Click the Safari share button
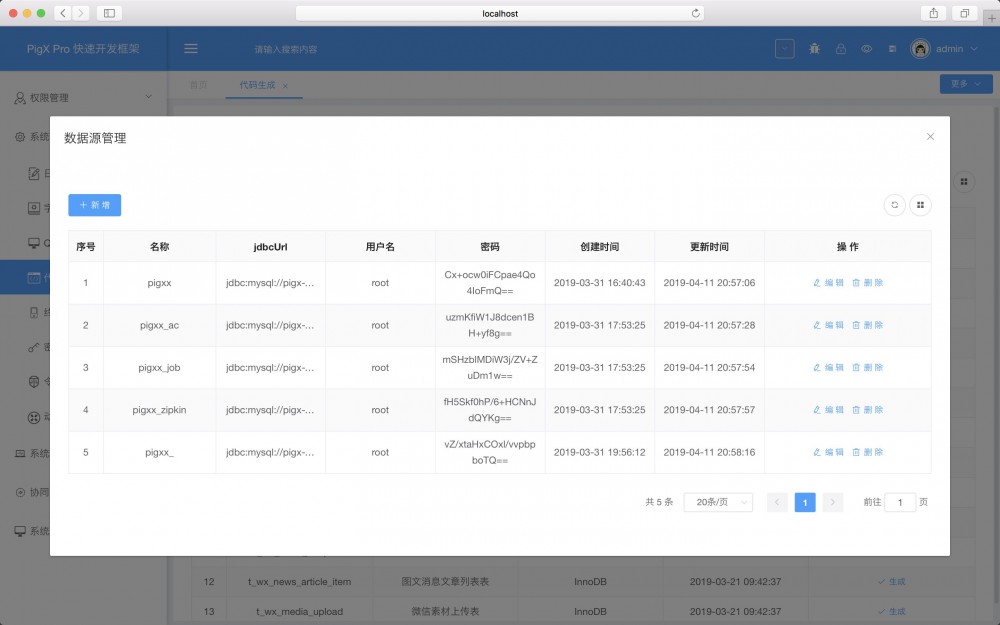 (x=934, y=13)
